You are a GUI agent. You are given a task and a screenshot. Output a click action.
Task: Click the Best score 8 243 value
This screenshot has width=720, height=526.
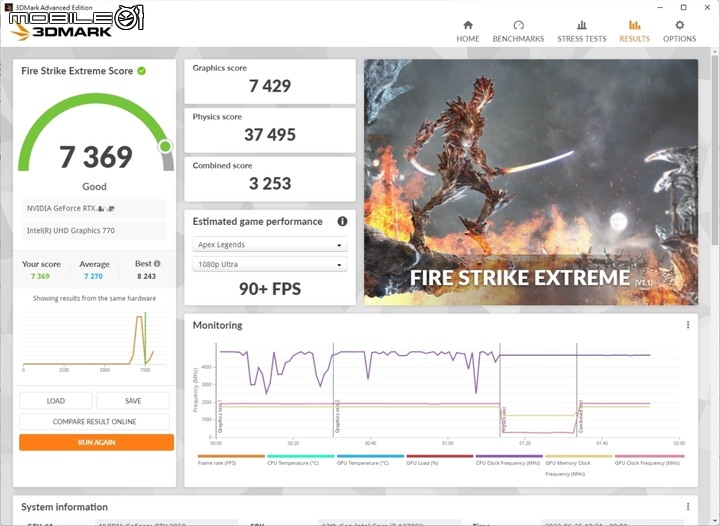[146, 276]
